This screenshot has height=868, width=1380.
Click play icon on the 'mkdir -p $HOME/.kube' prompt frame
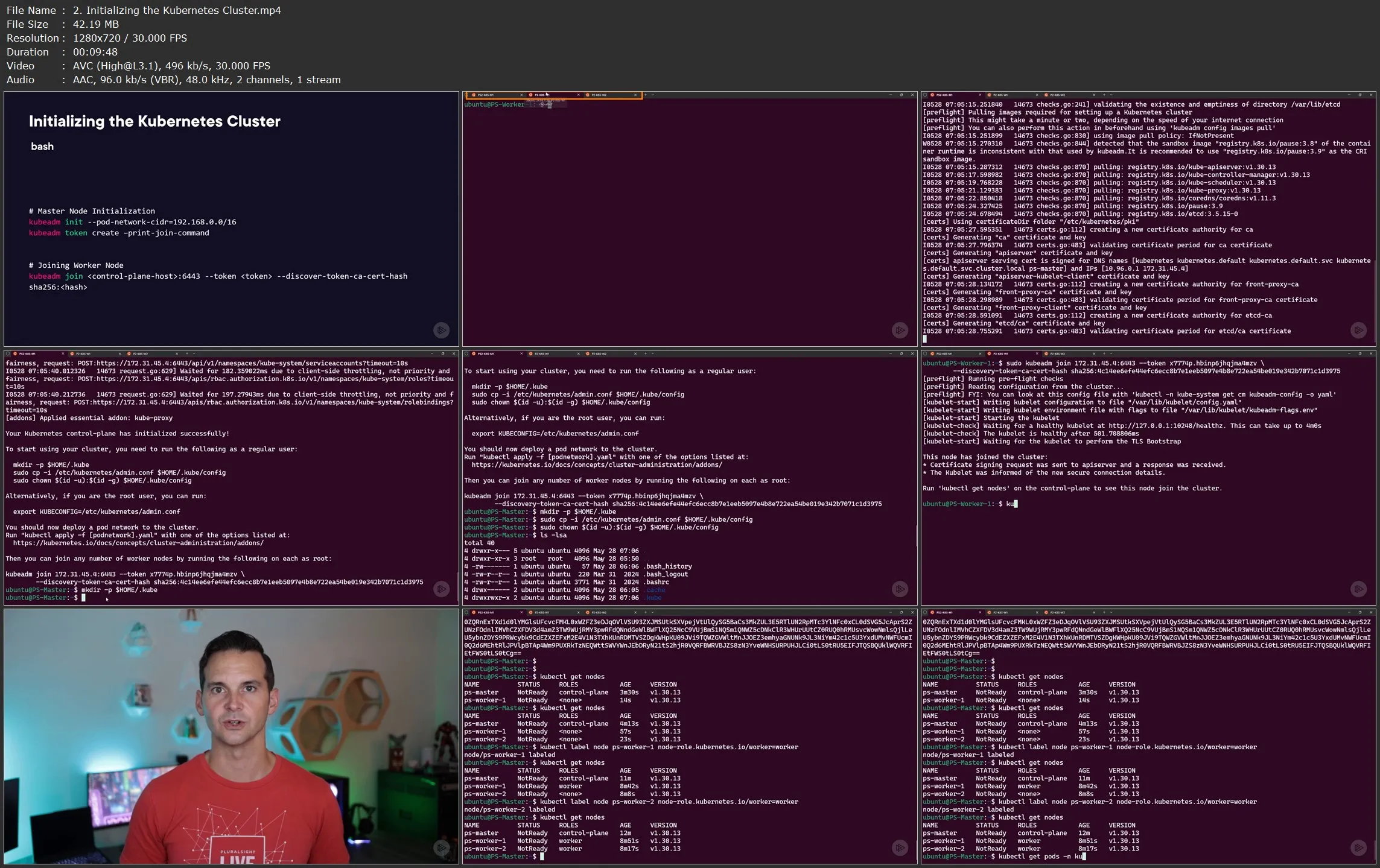(442, 589)
